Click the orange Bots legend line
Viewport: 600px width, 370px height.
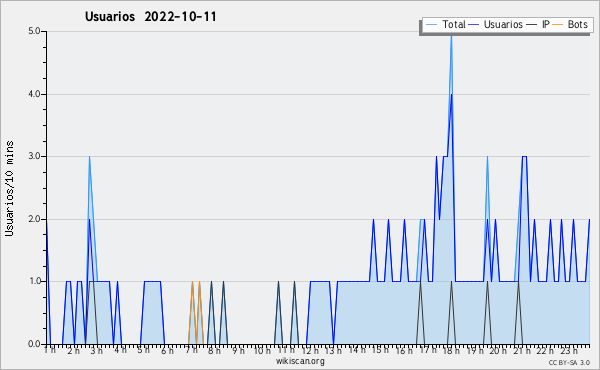click(x=558, y=25)
